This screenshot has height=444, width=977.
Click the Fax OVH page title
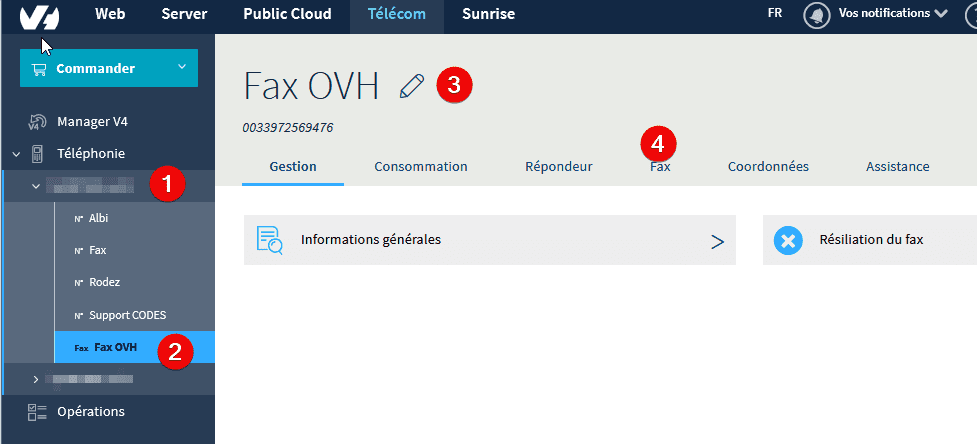click(x=311, y=86)
